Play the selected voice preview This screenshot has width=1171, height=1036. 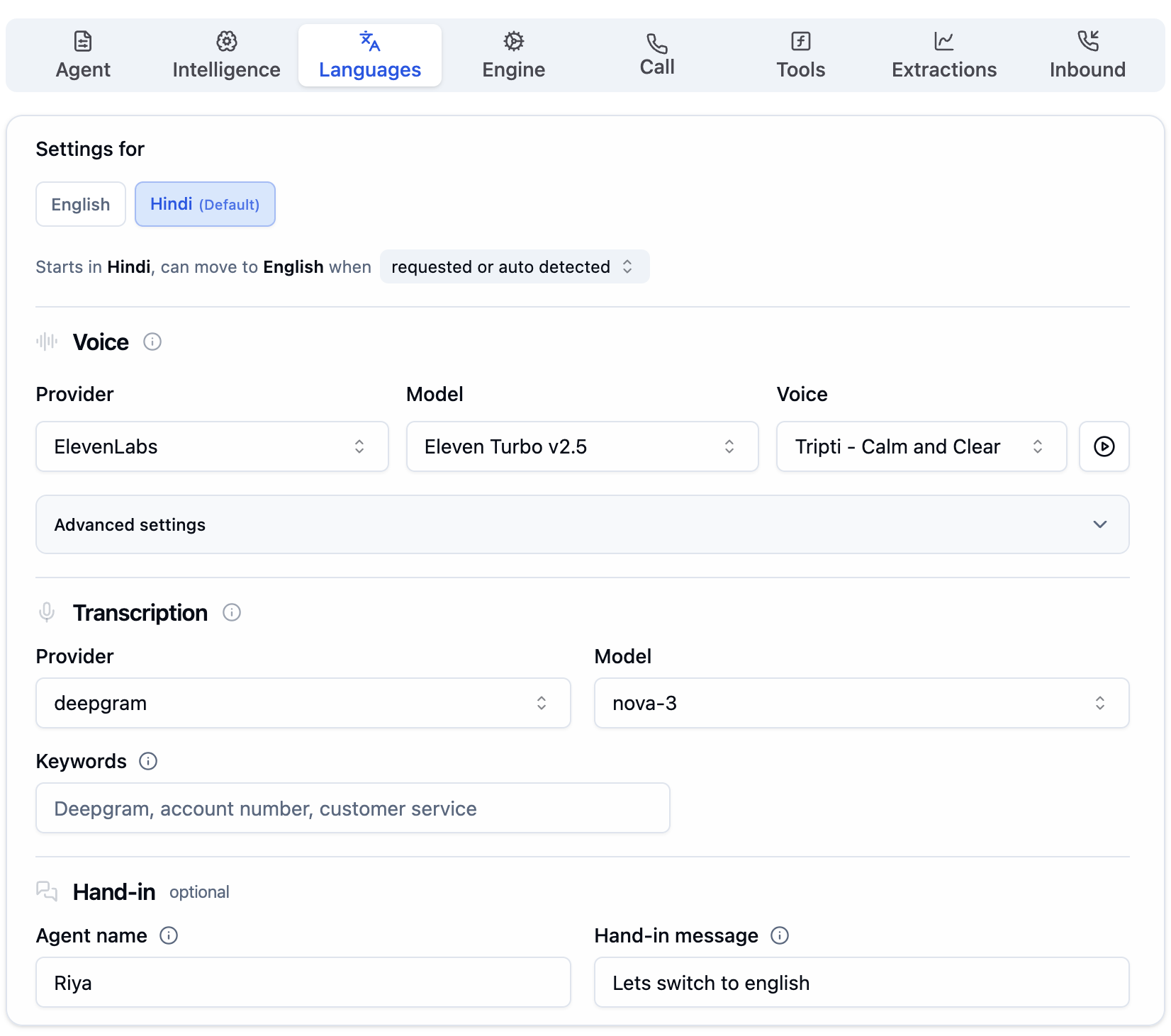(1104, 446)
